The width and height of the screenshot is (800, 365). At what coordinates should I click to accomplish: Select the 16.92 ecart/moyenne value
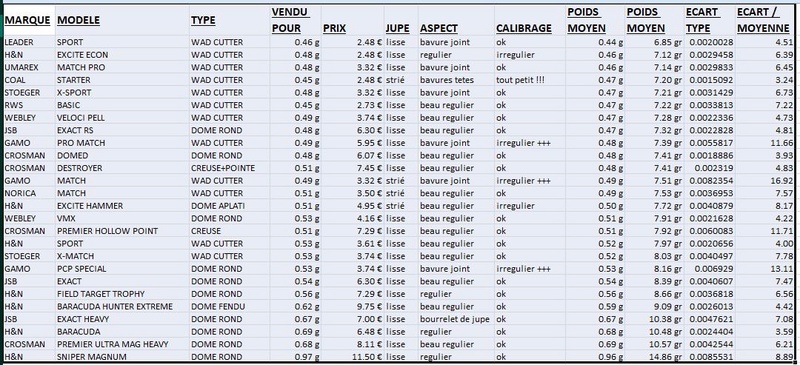(x=766, y=181)
